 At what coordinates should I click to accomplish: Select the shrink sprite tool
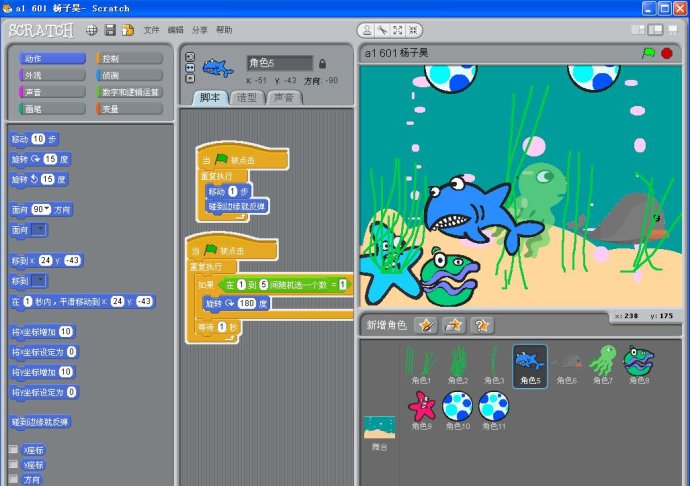tap(413, 30)
